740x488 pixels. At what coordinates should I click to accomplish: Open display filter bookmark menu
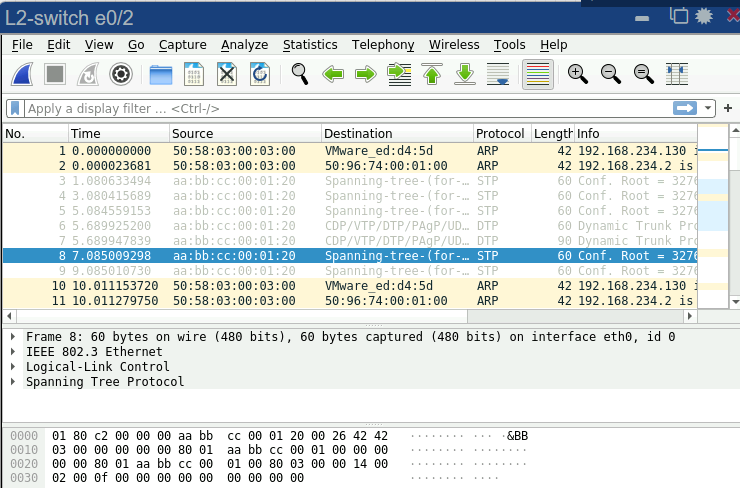[15, 109]
